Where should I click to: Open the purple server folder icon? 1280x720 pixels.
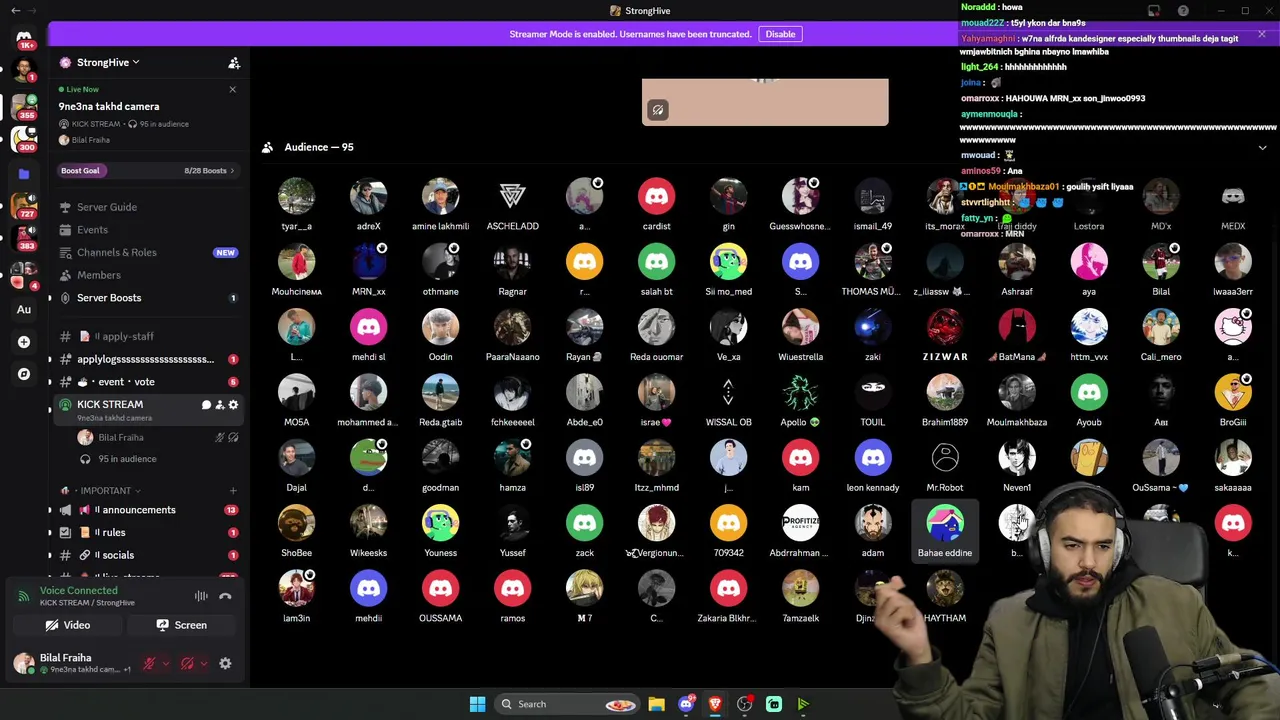point(24,174)
